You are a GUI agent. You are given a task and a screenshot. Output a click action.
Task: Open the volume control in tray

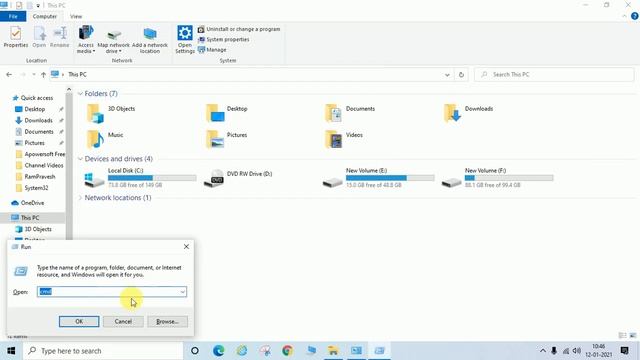(577, 351)
